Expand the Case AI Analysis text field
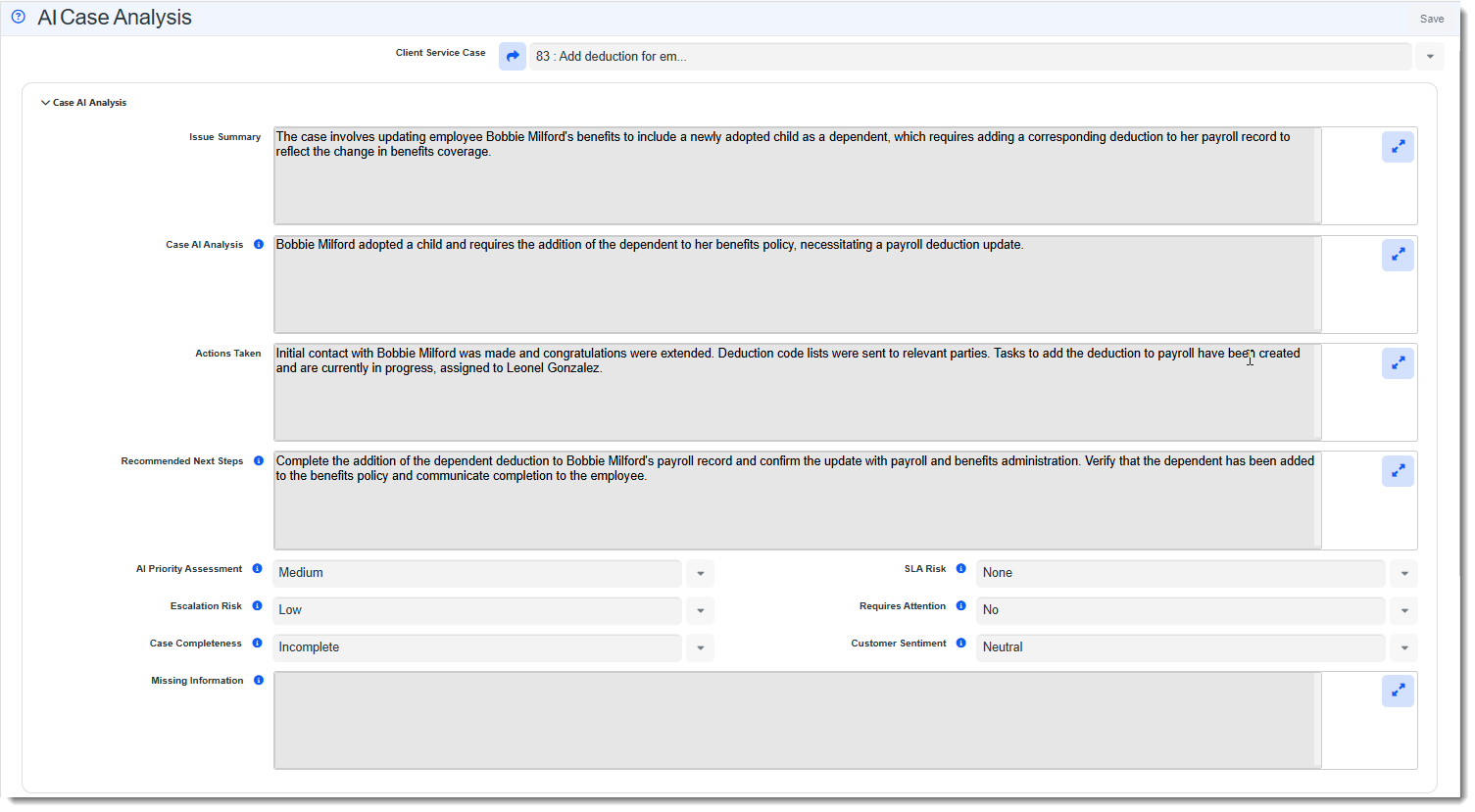Screen dimensions: 1475x812 tap(1398, 255)
